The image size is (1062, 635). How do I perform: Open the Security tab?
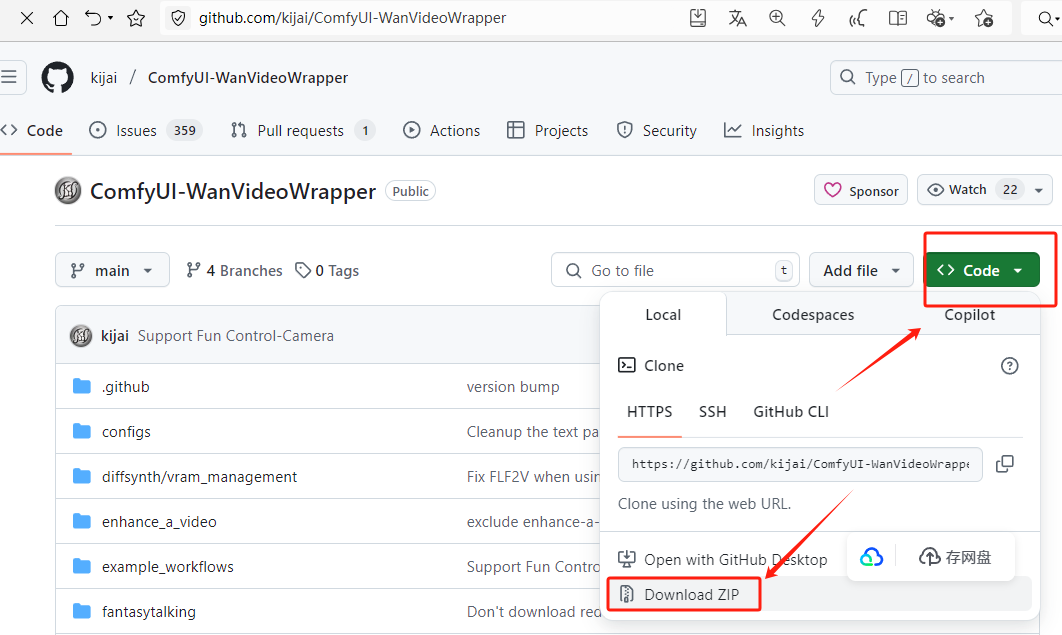click(x=656, y=131)
